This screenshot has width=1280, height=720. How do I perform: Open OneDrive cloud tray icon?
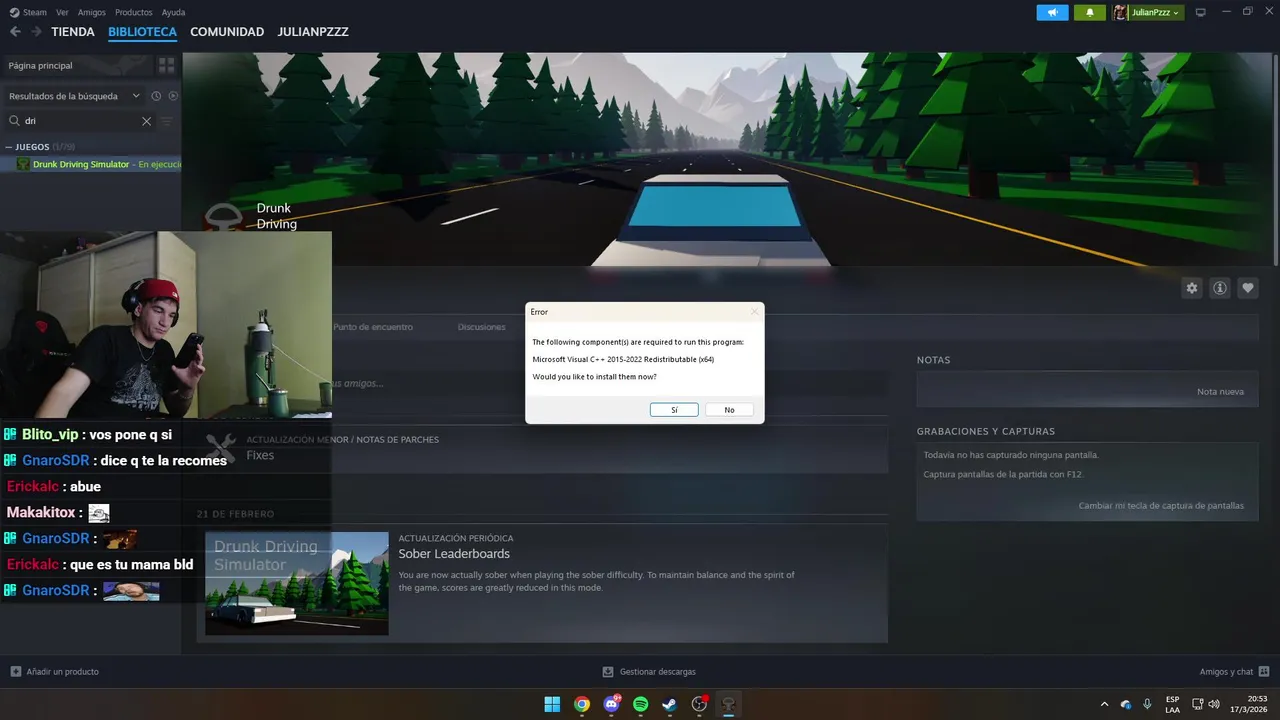pyautogui.click(x=1126, y=704)
